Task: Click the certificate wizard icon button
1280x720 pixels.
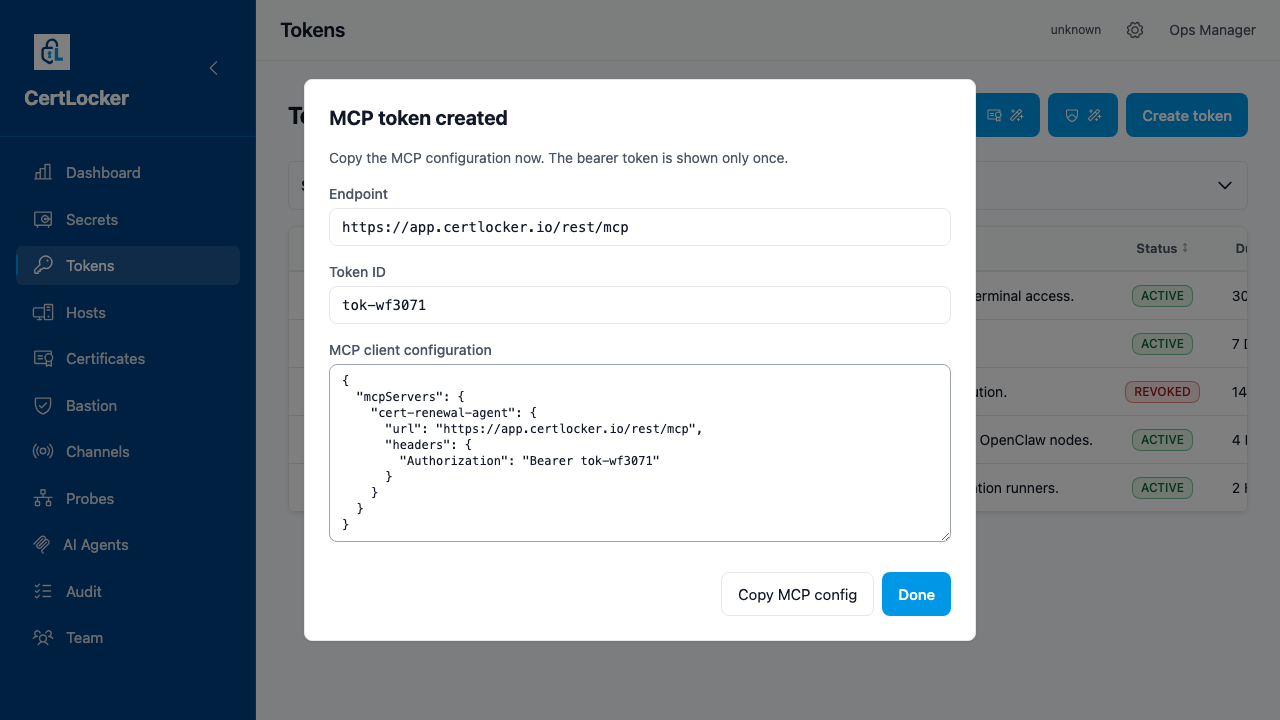Action: [x=1005, y=115]
